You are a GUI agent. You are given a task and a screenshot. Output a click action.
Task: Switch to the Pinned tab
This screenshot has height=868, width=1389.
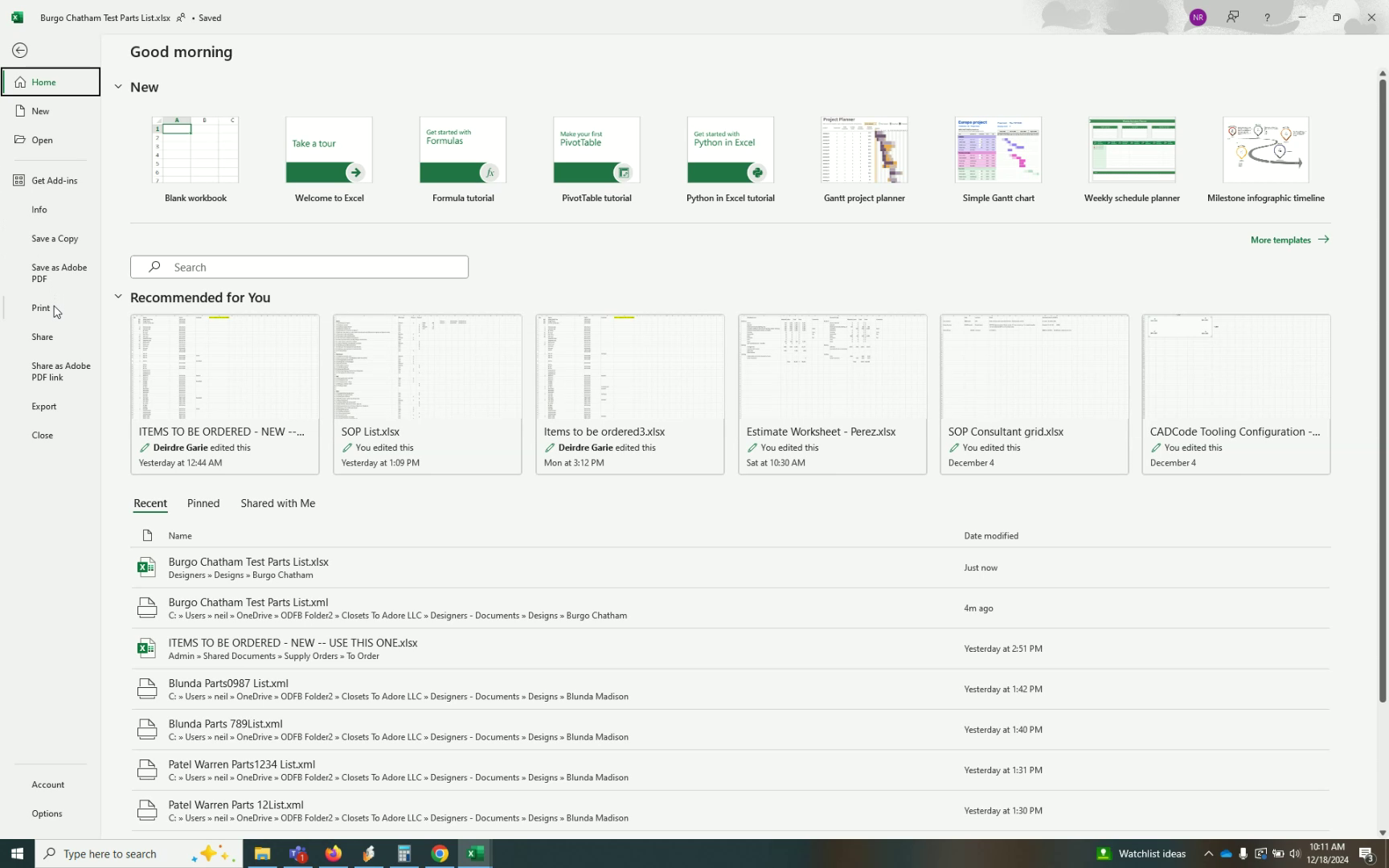[x=203, y=504]
